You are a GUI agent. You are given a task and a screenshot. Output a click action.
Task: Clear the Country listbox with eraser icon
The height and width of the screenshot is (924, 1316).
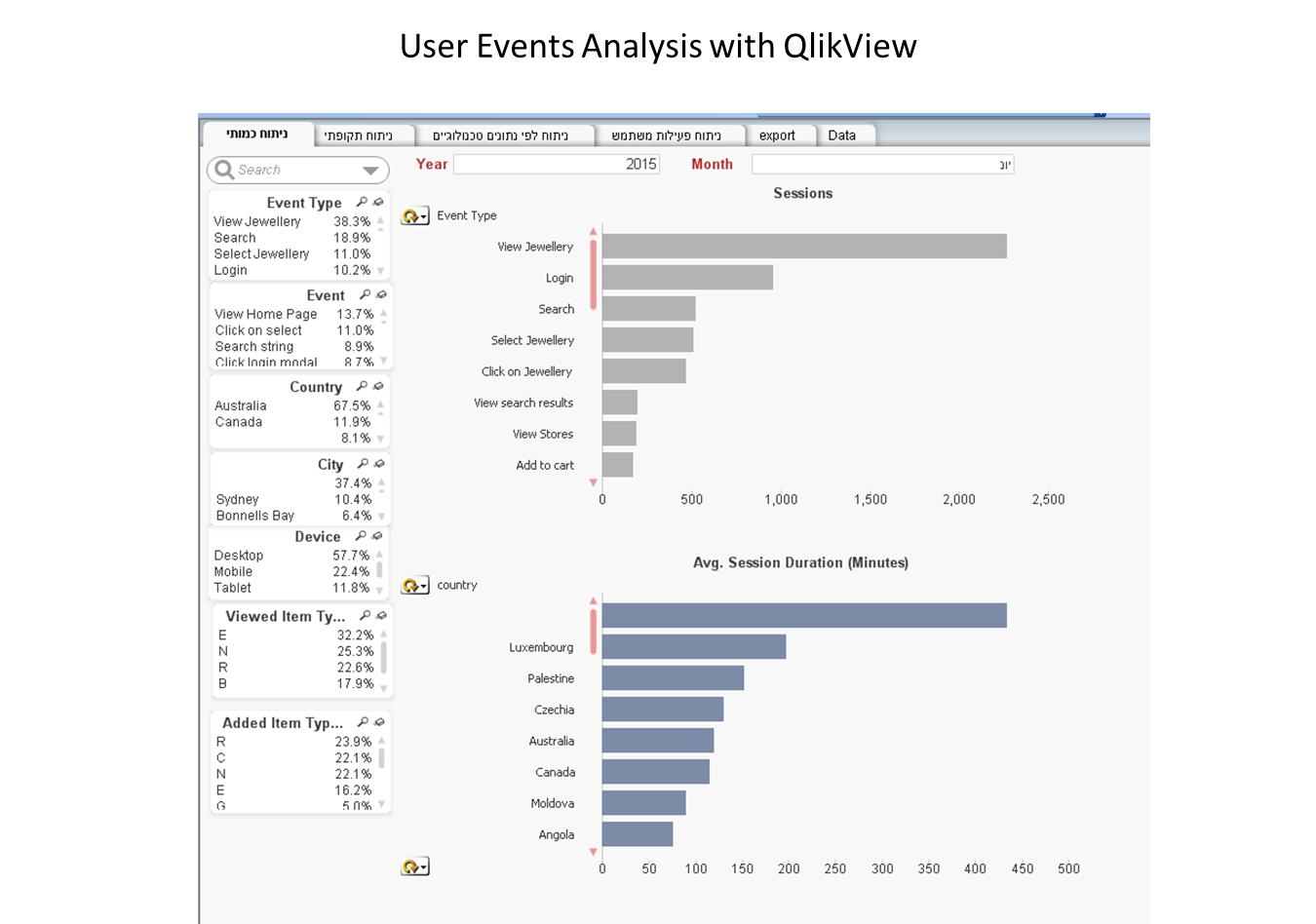click(x=378, y=386)
